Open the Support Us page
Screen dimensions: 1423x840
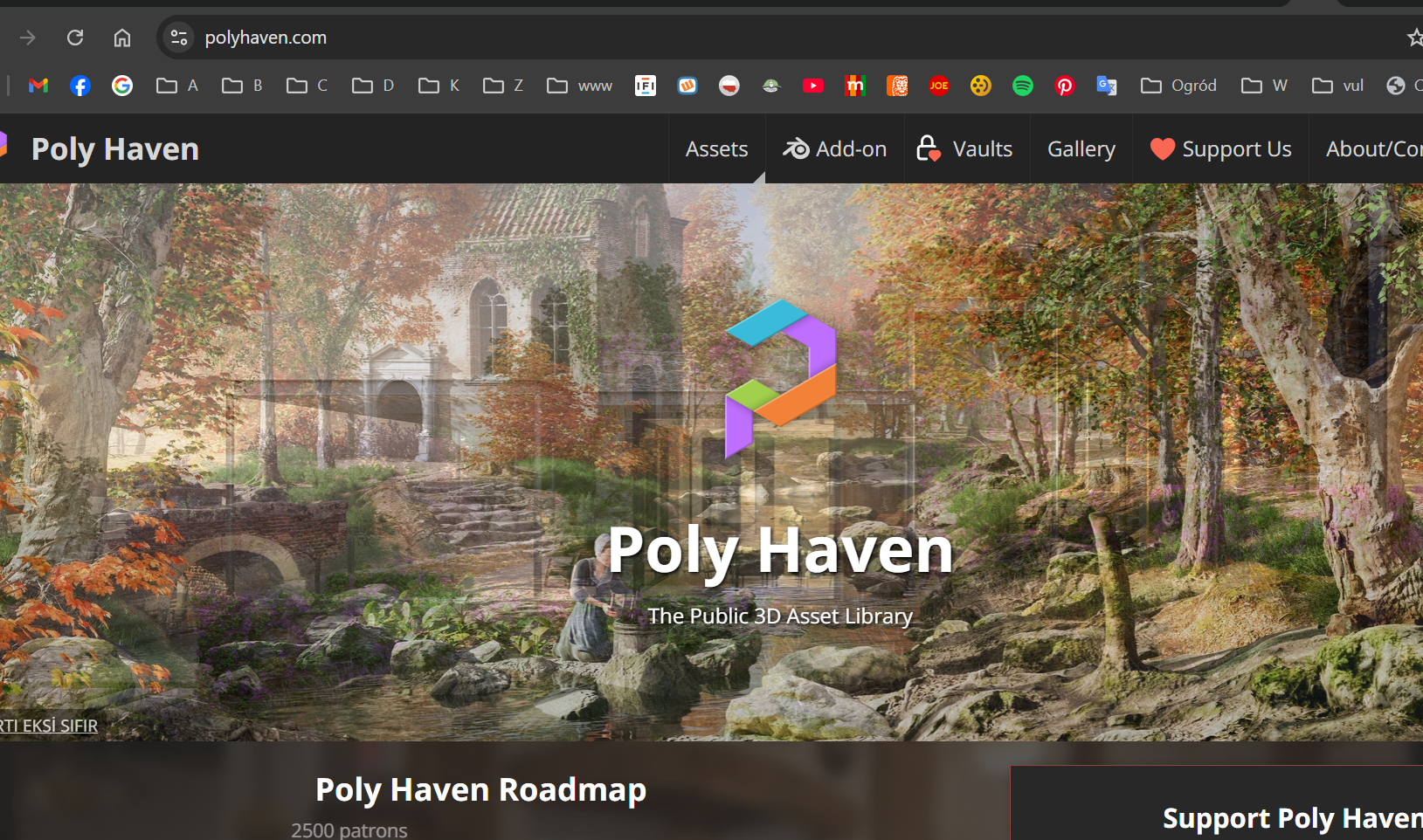point(1220,149)
